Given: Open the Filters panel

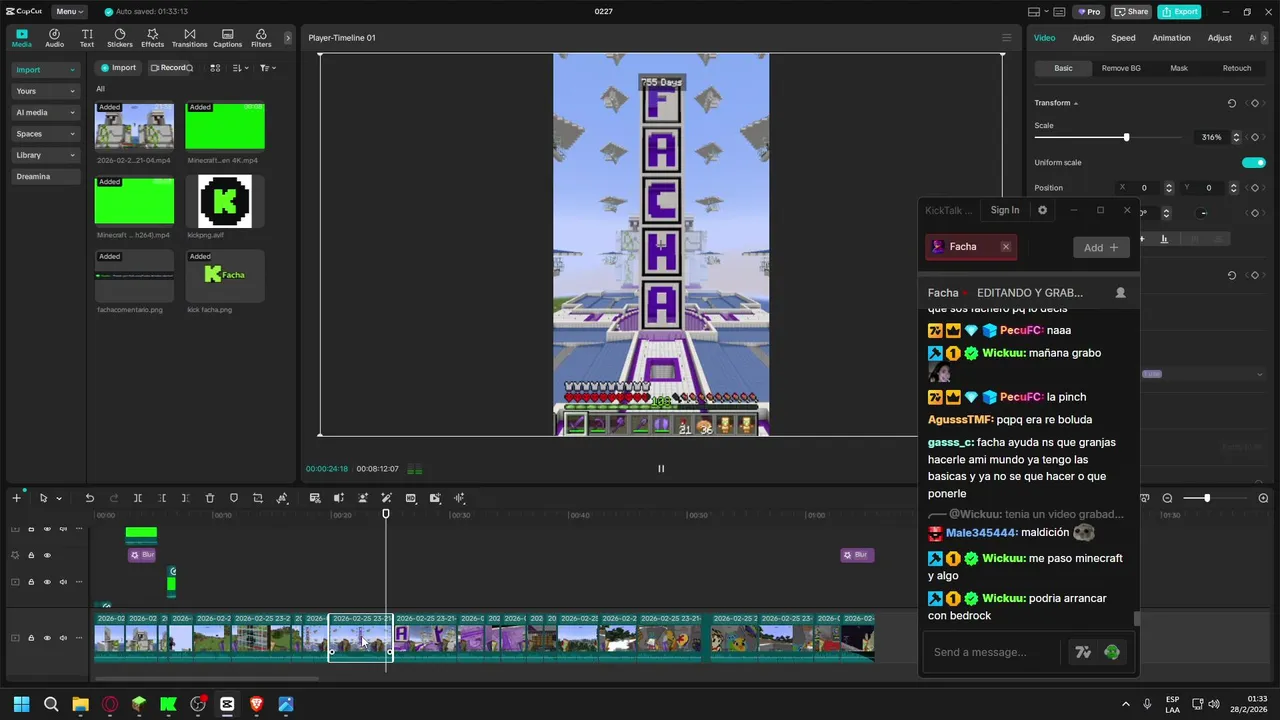Looking at the screenshot, I should point(261,38).
